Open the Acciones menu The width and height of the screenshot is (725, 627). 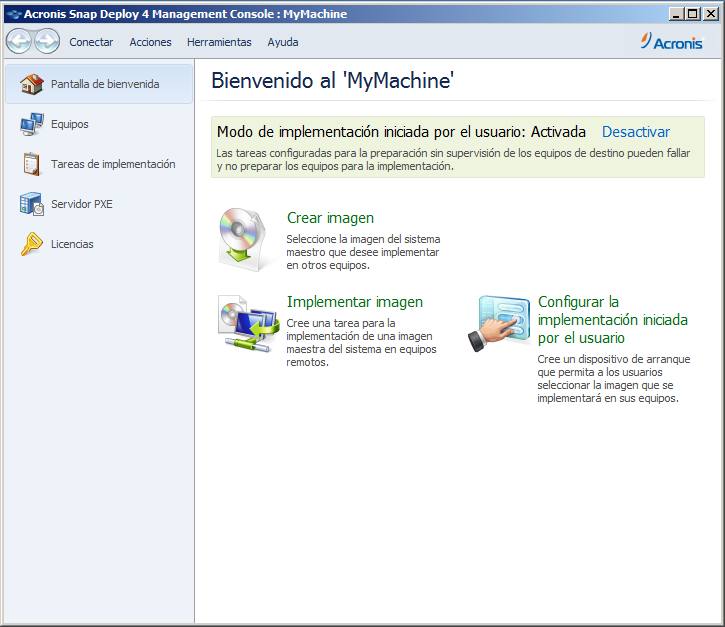click(150, 42)
